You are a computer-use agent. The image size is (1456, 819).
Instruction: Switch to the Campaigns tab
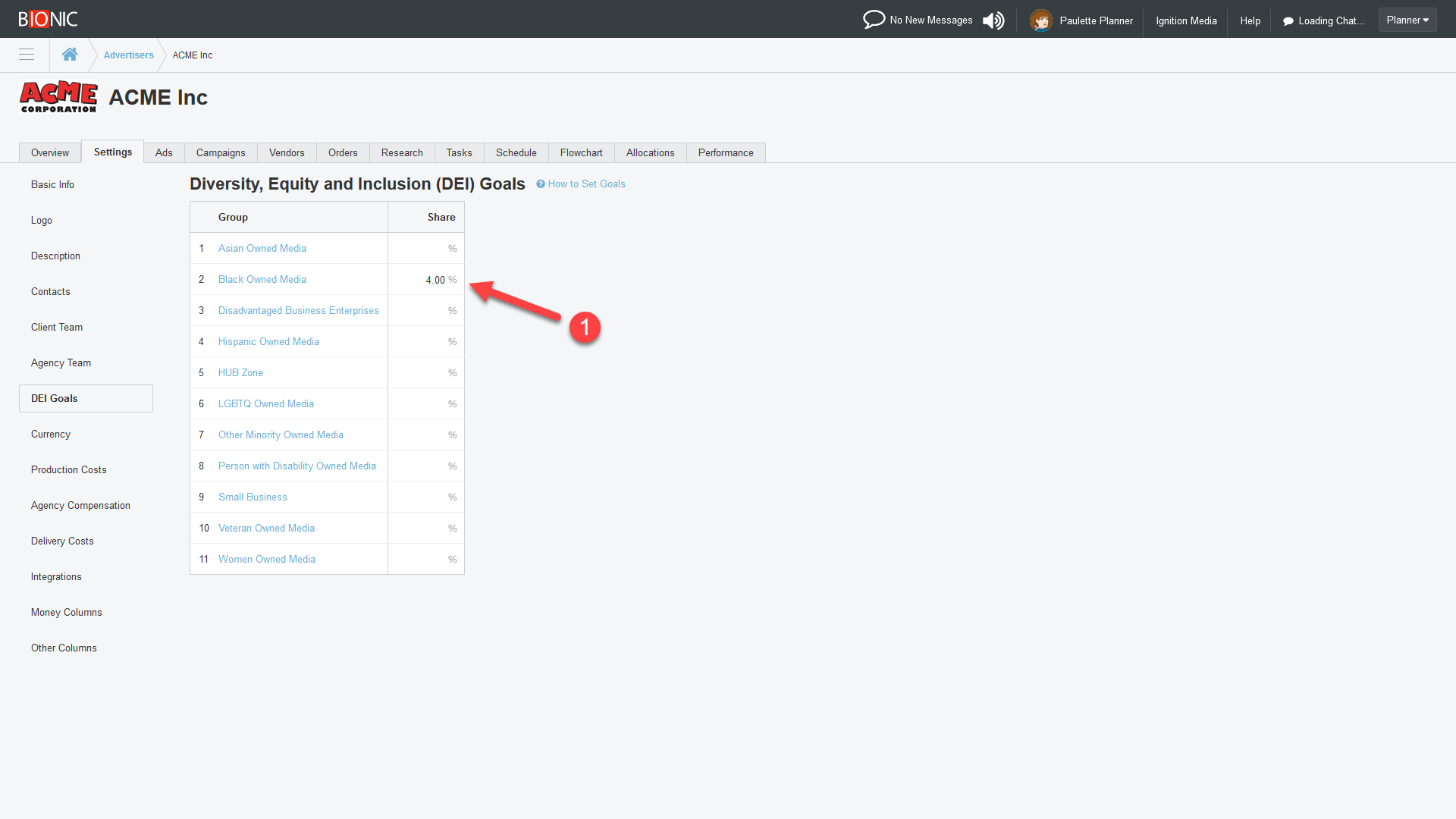pos(220,152)
